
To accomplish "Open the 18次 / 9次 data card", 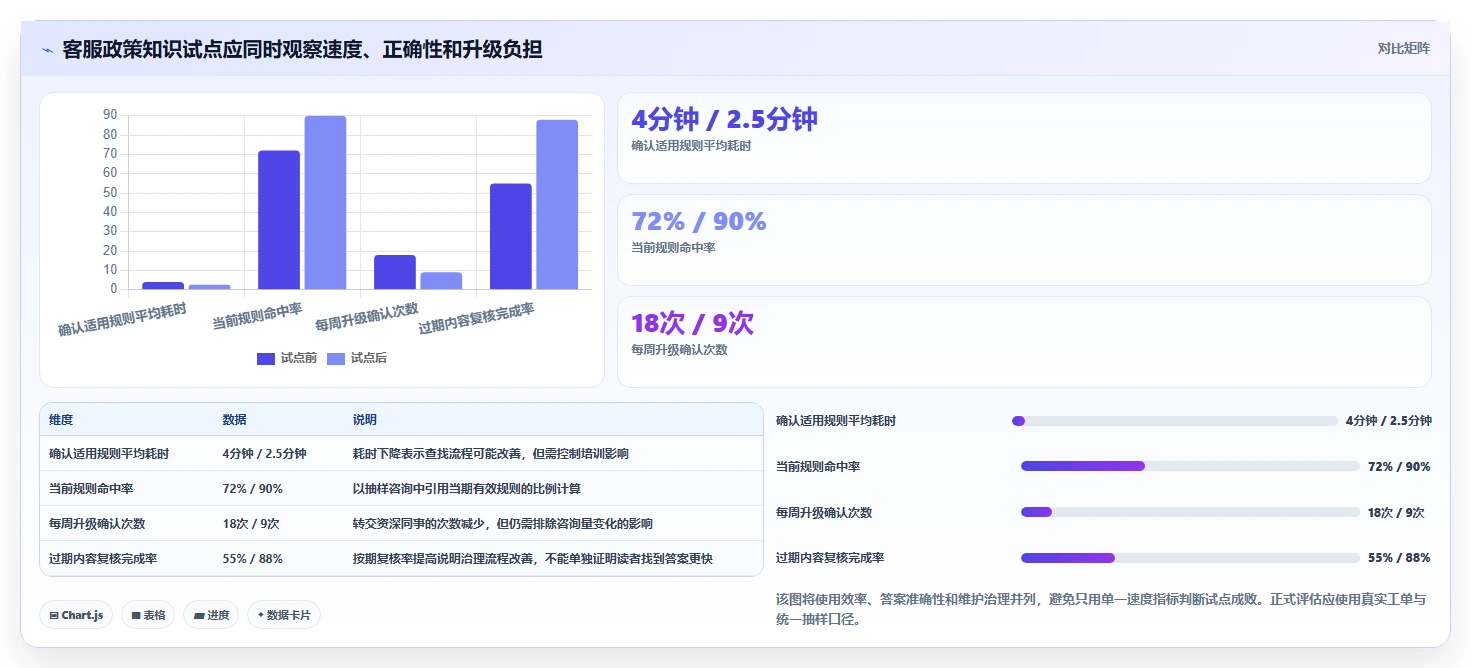I will pyautogui.click(x=1024, y=342).
